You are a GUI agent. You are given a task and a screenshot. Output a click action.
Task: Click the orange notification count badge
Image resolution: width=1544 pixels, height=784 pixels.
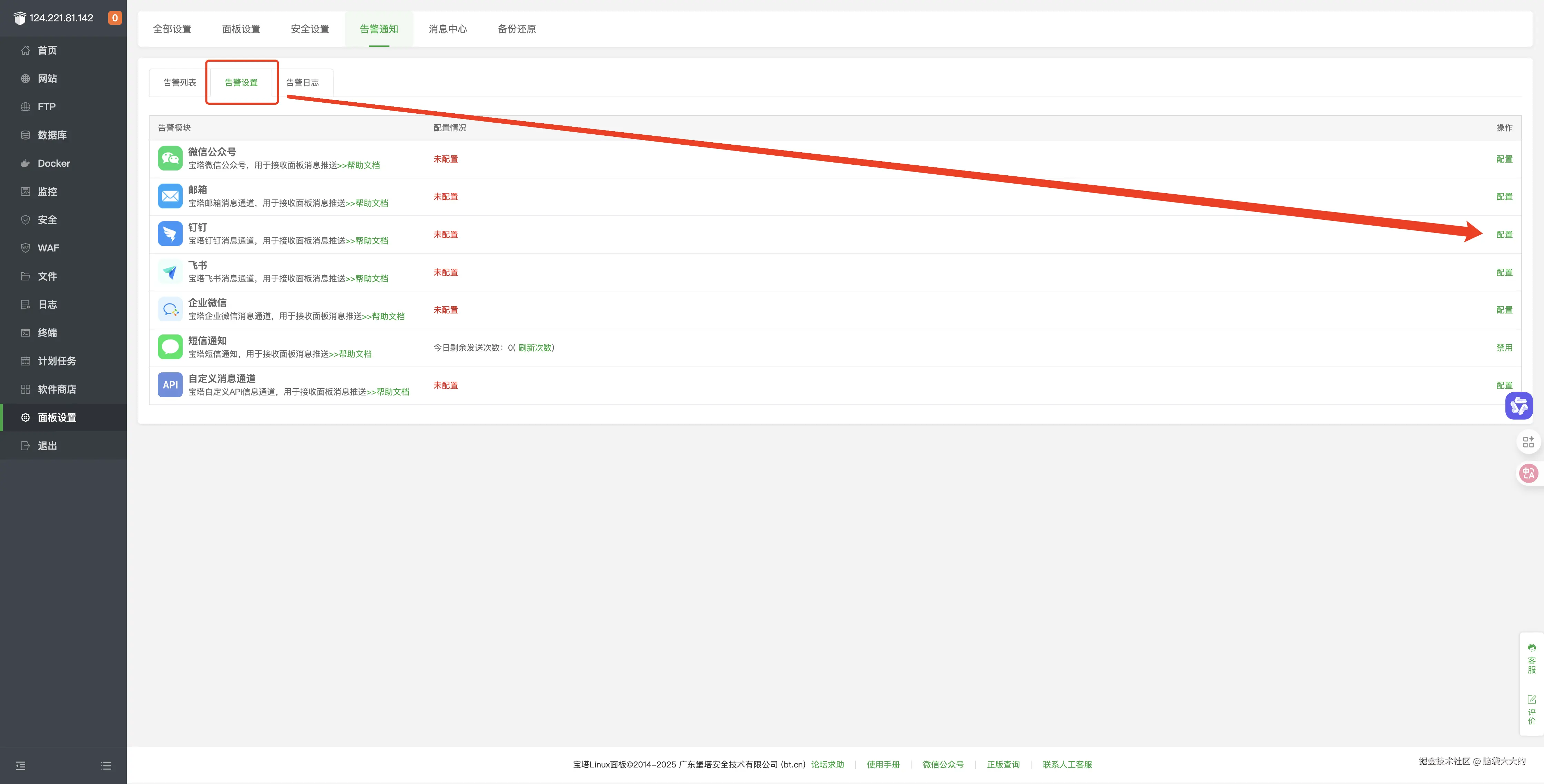pos(114,18)
